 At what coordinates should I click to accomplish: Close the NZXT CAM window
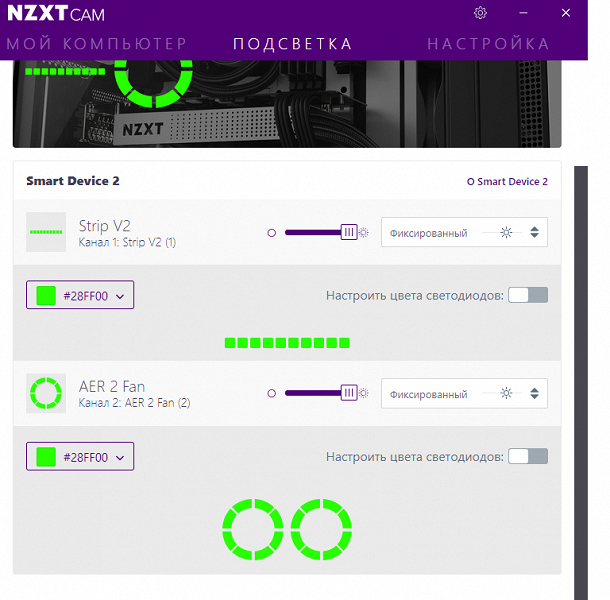point(566,13)
